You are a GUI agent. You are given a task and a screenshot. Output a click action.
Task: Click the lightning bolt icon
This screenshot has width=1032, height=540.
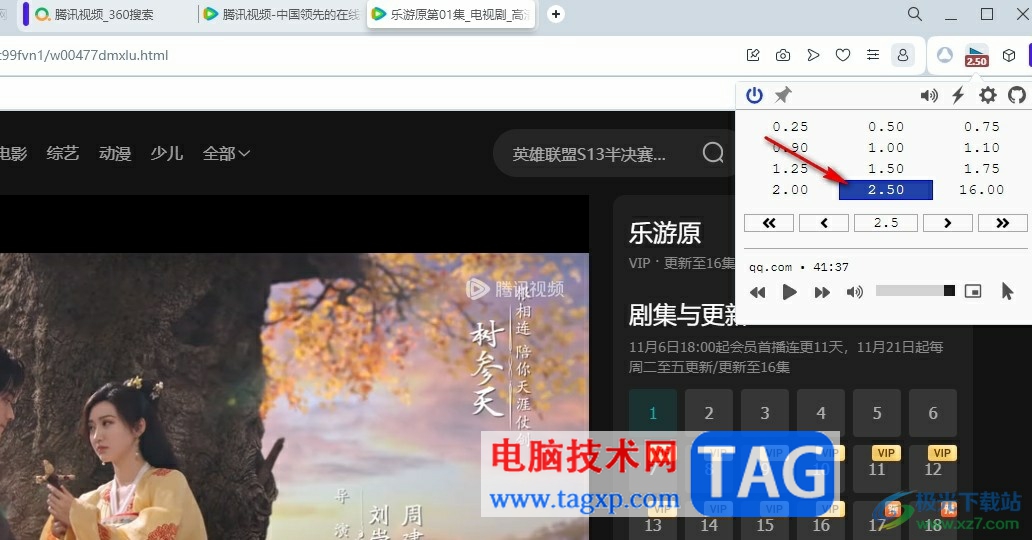[x=958, y=95]
